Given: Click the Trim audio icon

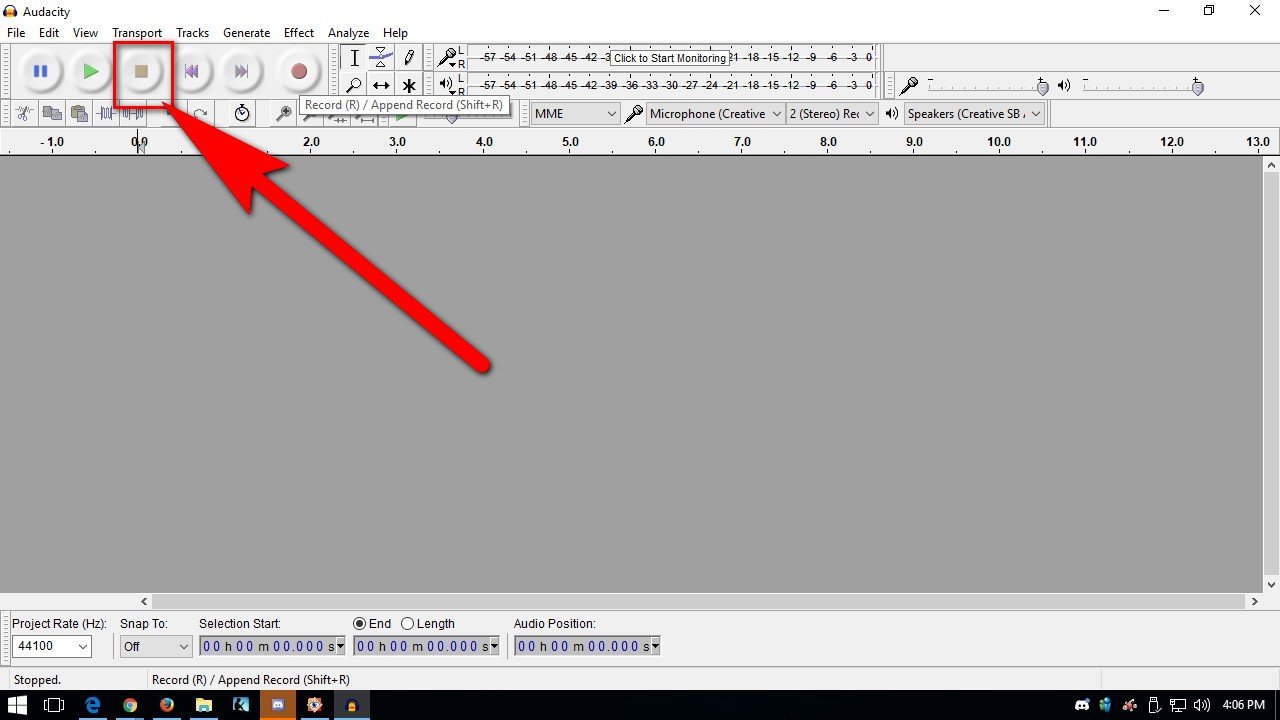Looking at the screenshot, I should (105, 113).
